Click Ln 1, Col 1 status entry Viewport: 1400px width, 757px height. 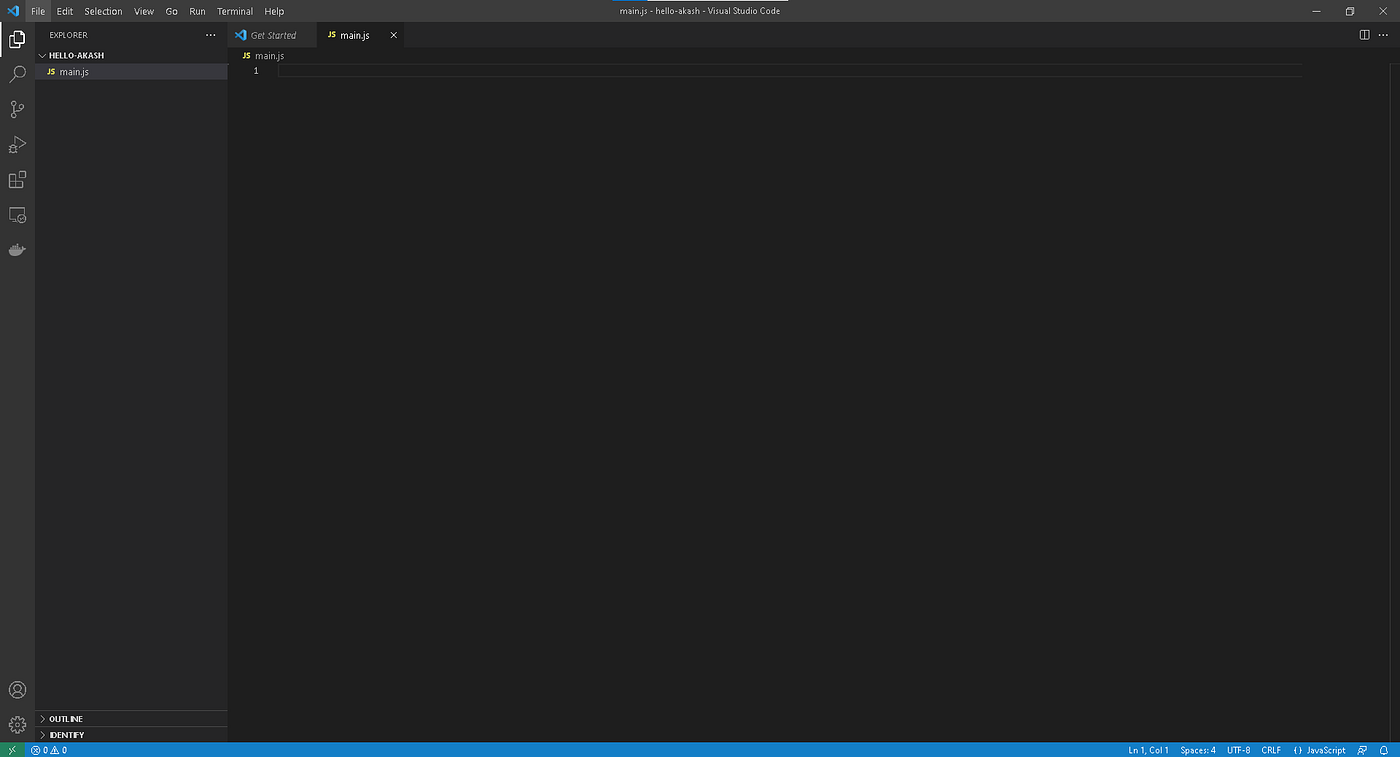click(1148, 750)
